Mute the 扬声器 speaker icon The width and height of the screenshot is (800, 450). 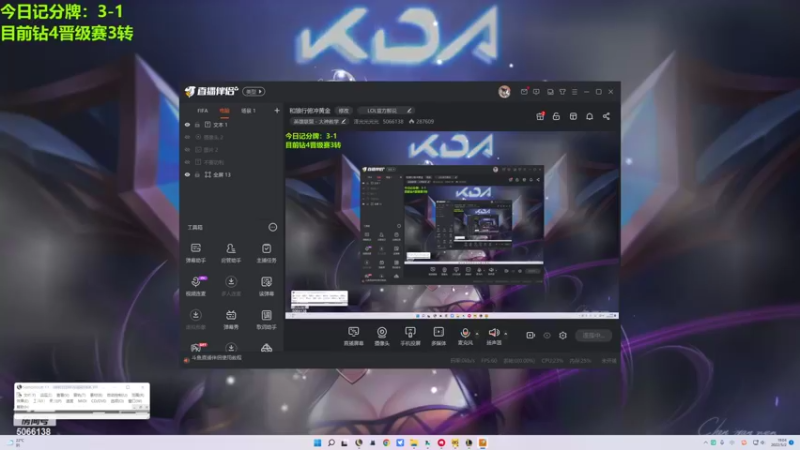(493, 333)
